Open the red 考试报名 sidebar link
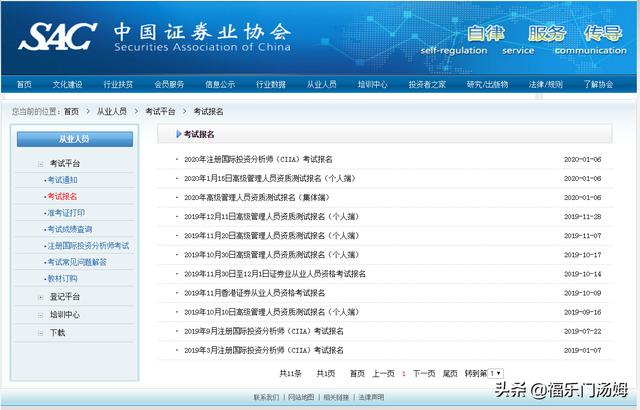This screenshot has height=410, width=640. pyautogui.click(x=62, y=196)
